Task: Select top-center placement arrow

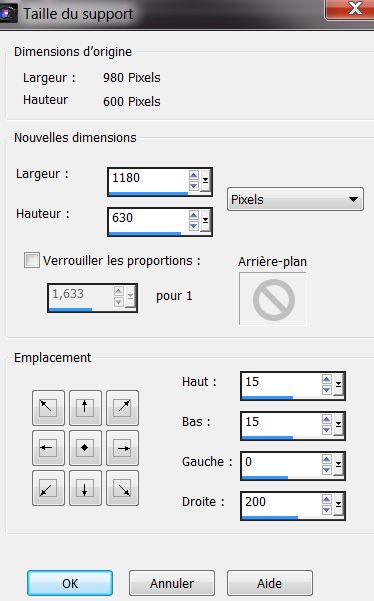Action: [85, 408]
